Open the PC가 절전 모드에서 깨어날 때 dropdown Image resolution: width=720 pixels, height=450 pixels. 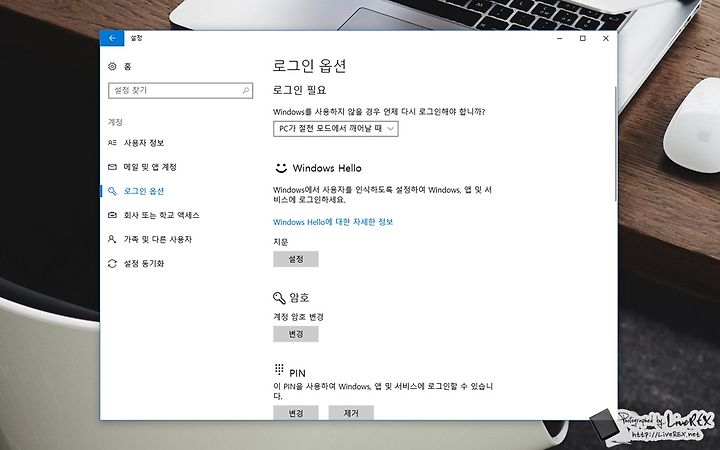(x=336, y=129)
